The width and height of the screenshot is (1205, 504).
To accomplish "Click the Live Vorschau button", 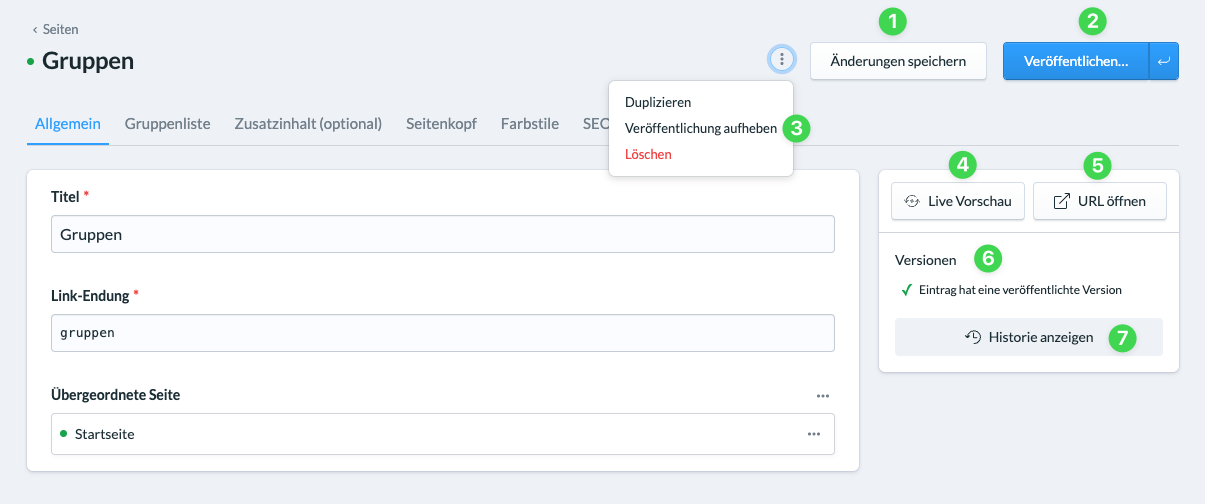I will pyautogui.click(x=957, y=201).
